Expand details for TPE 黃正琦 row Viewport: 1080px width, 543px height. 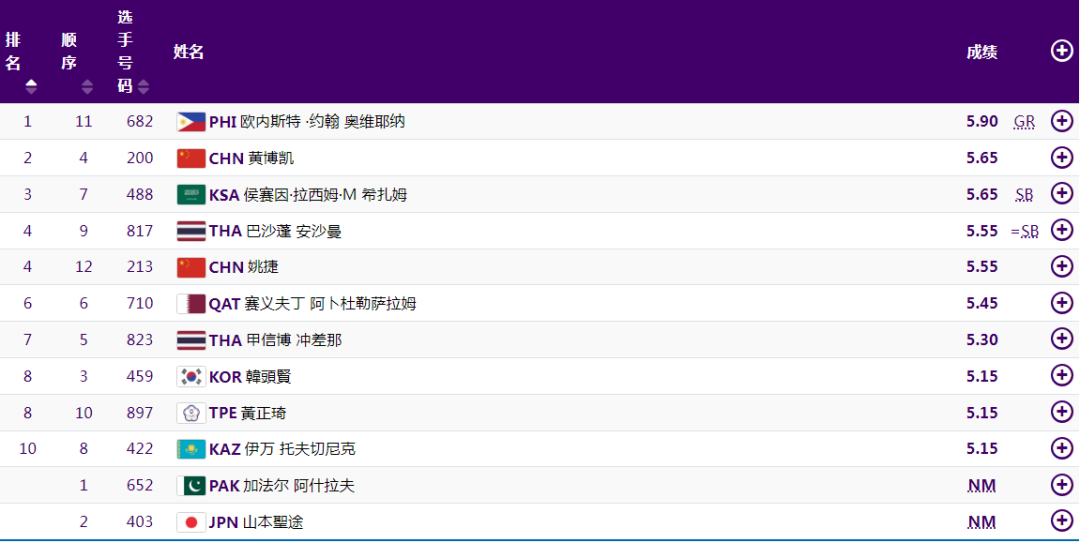pos(1061,412)
